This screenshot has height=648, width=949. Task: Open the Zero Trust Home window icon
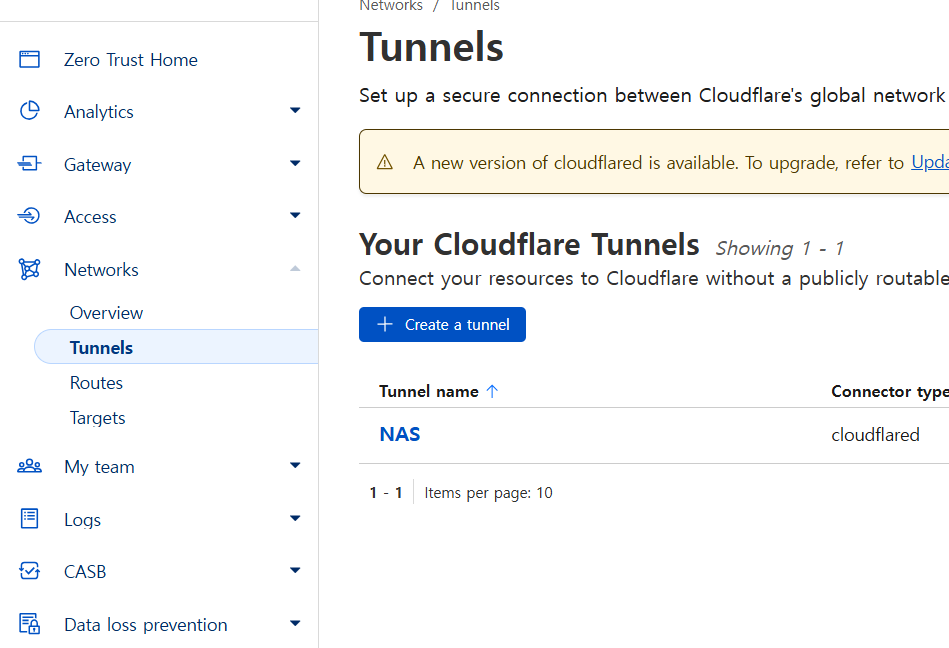point(29,59)
